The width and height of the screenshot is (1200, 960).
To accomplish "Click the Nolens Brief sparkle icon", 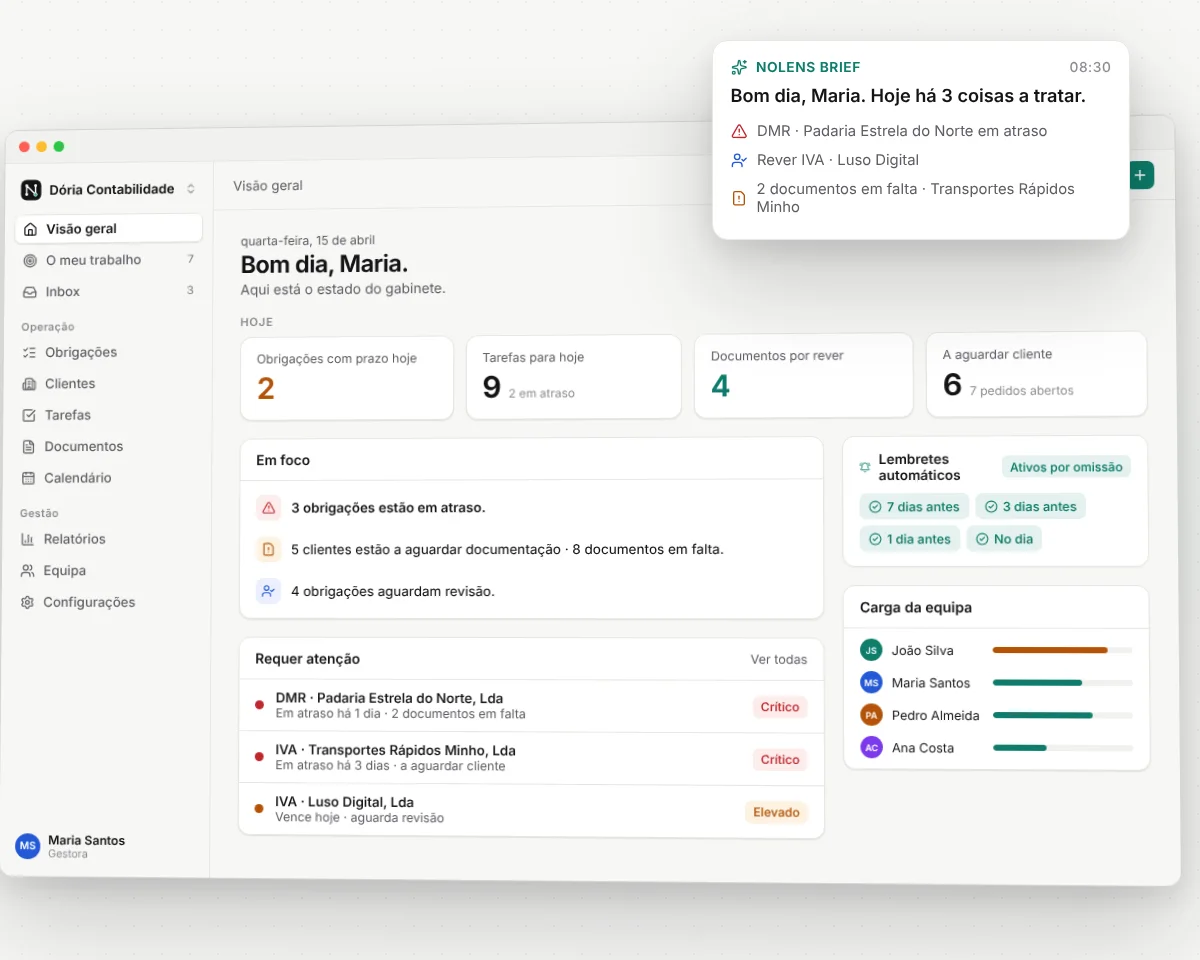I will 739,67.
